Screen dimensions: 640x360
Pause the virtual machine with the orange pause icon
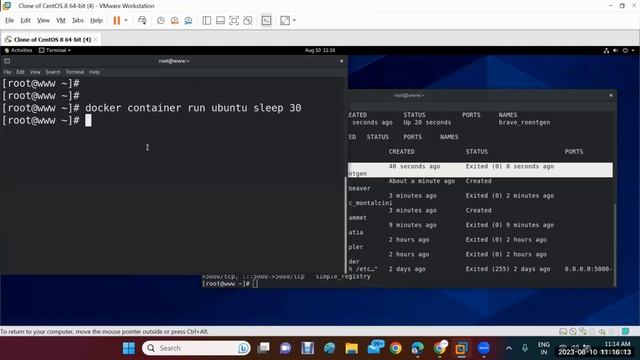click(x=117, y=20)
